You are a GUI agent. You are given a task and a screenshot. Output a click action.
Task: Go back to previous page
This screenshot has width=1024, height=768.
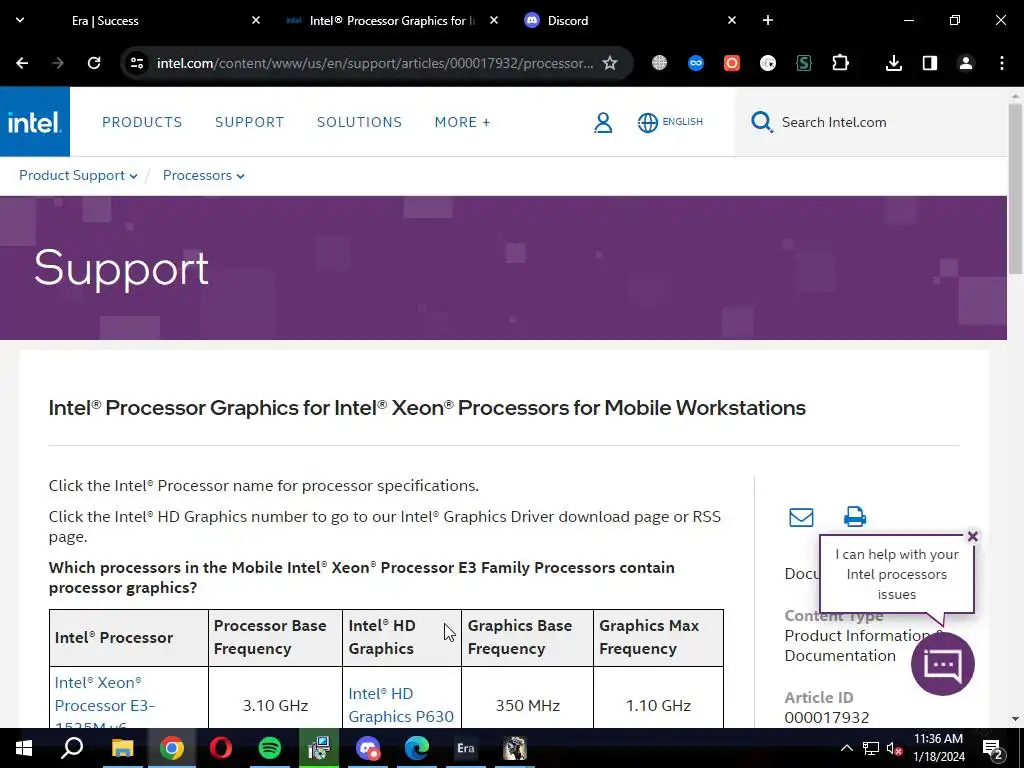[22, 63]
